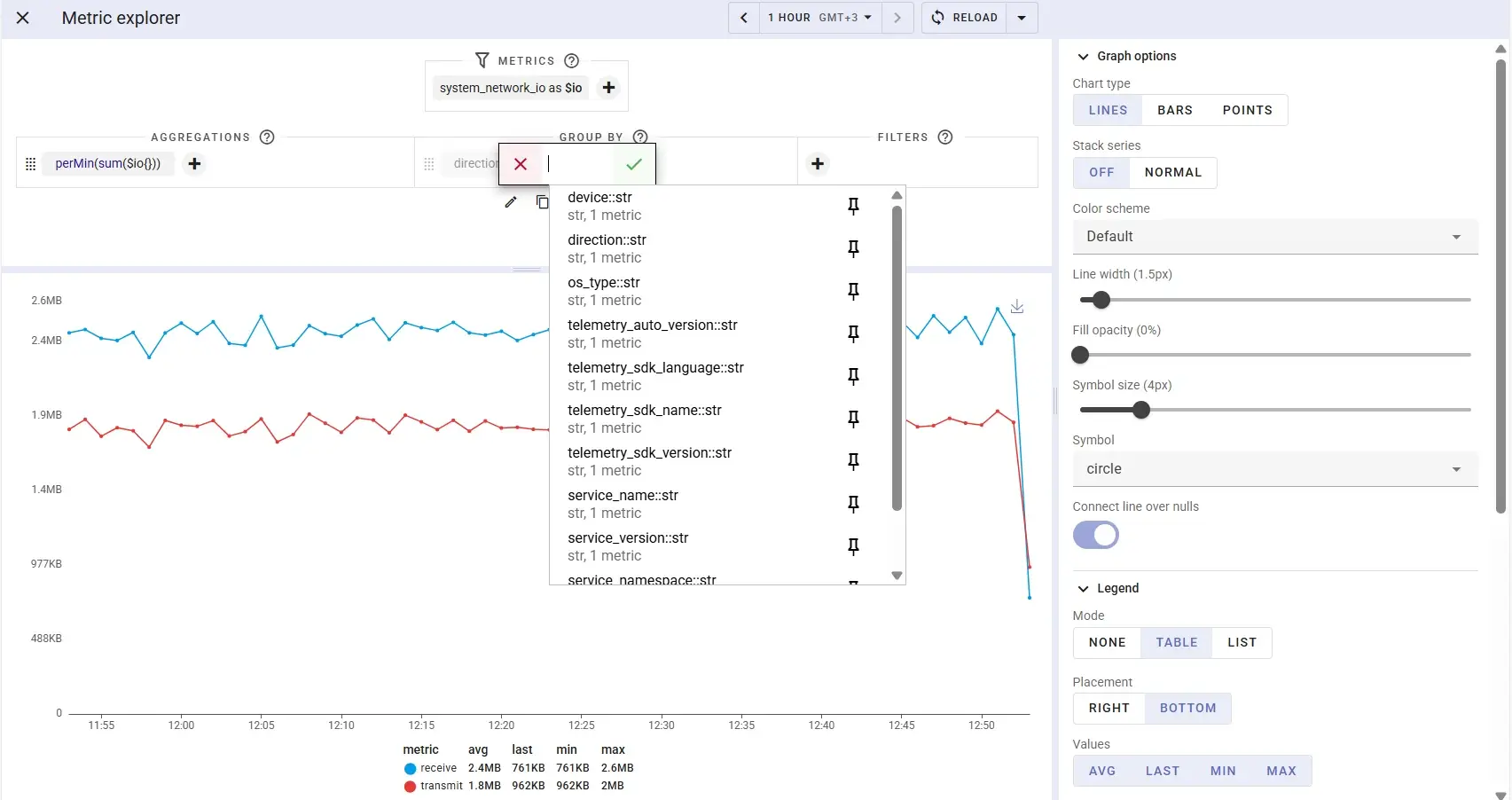Cancel group by input with red X
Viewport: 1512px width, 800px height.
521,164
